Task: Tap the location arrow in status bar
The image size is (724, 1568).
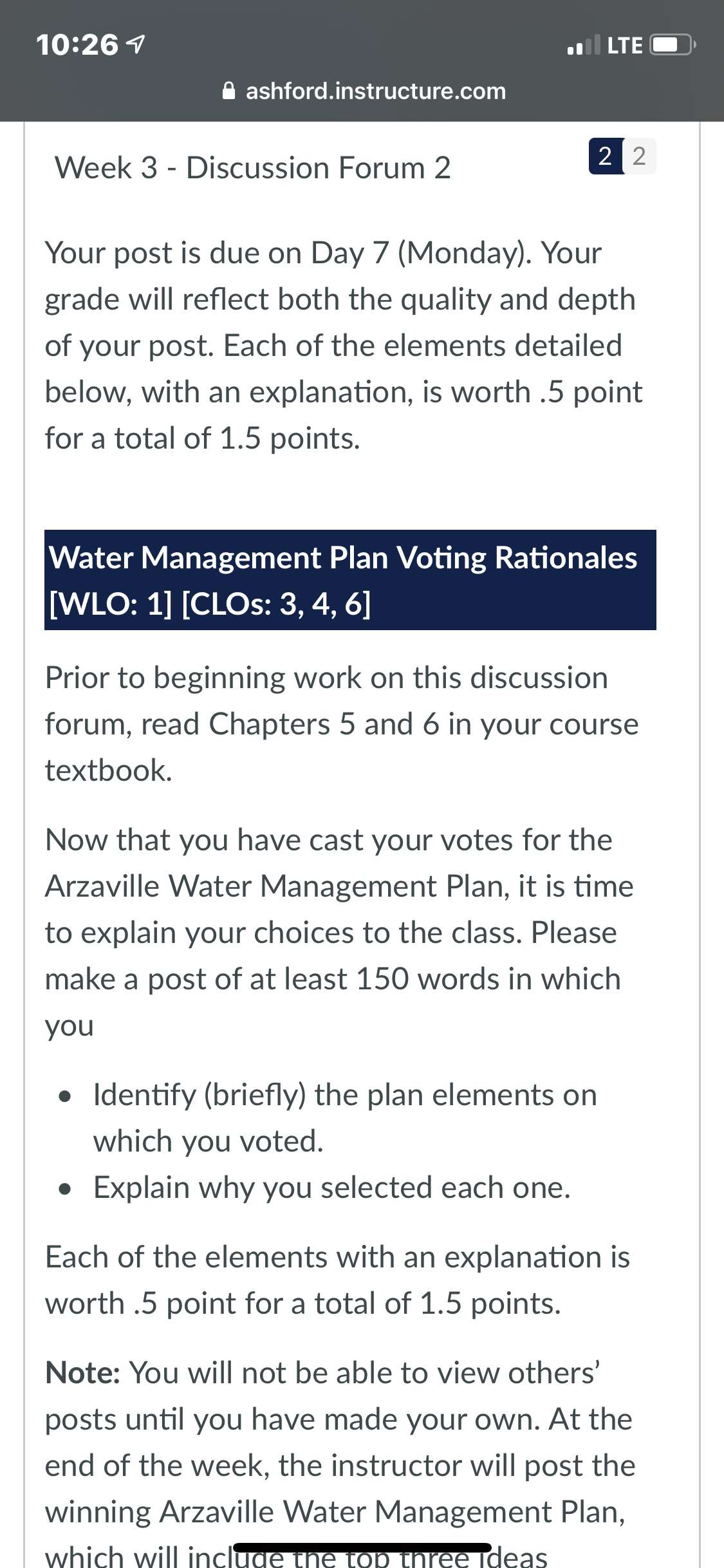Action: 135,44
